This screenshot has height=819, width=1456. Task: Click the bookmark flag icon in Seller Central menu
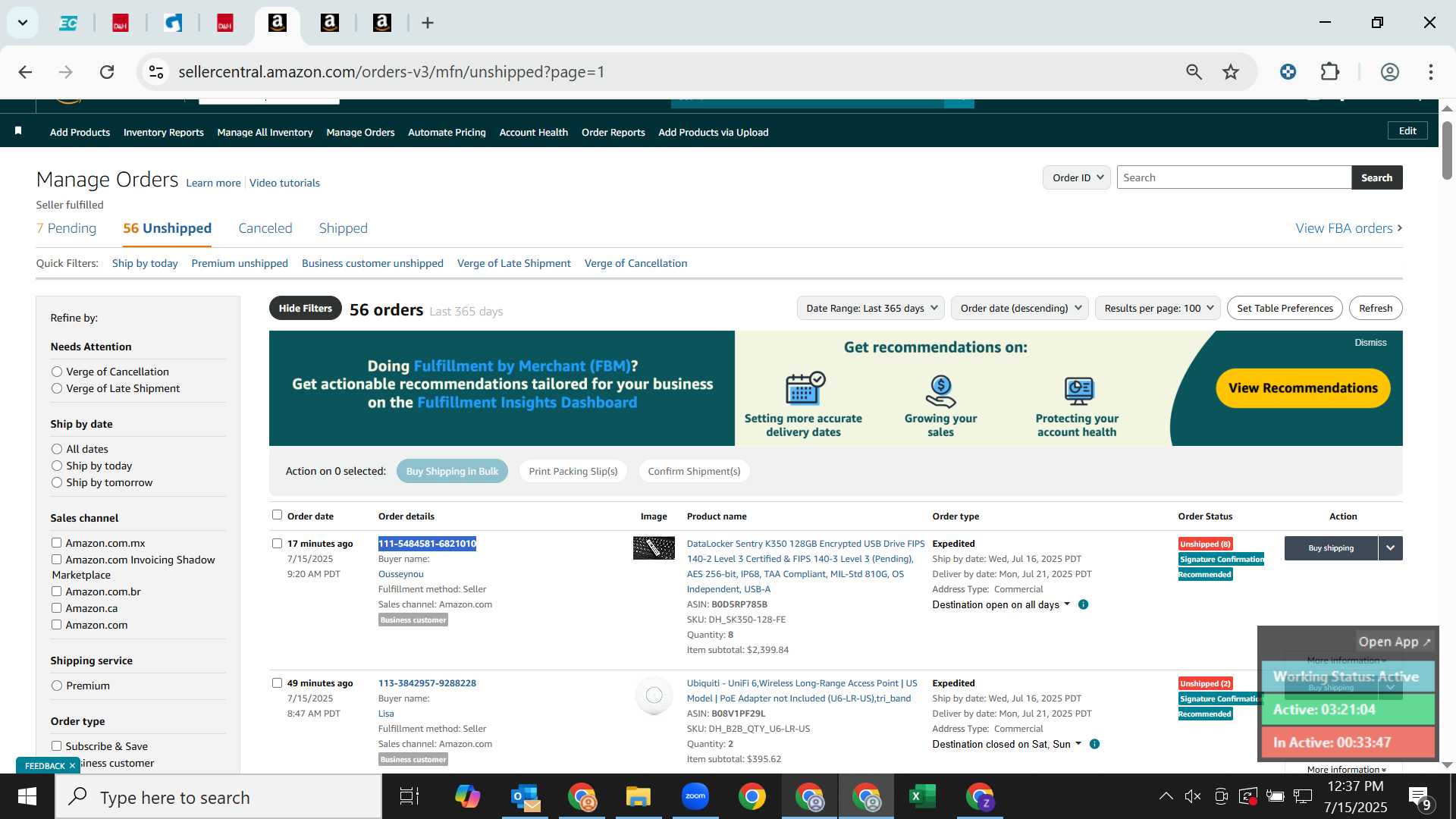pyautogui.click(x=18, y=131)
